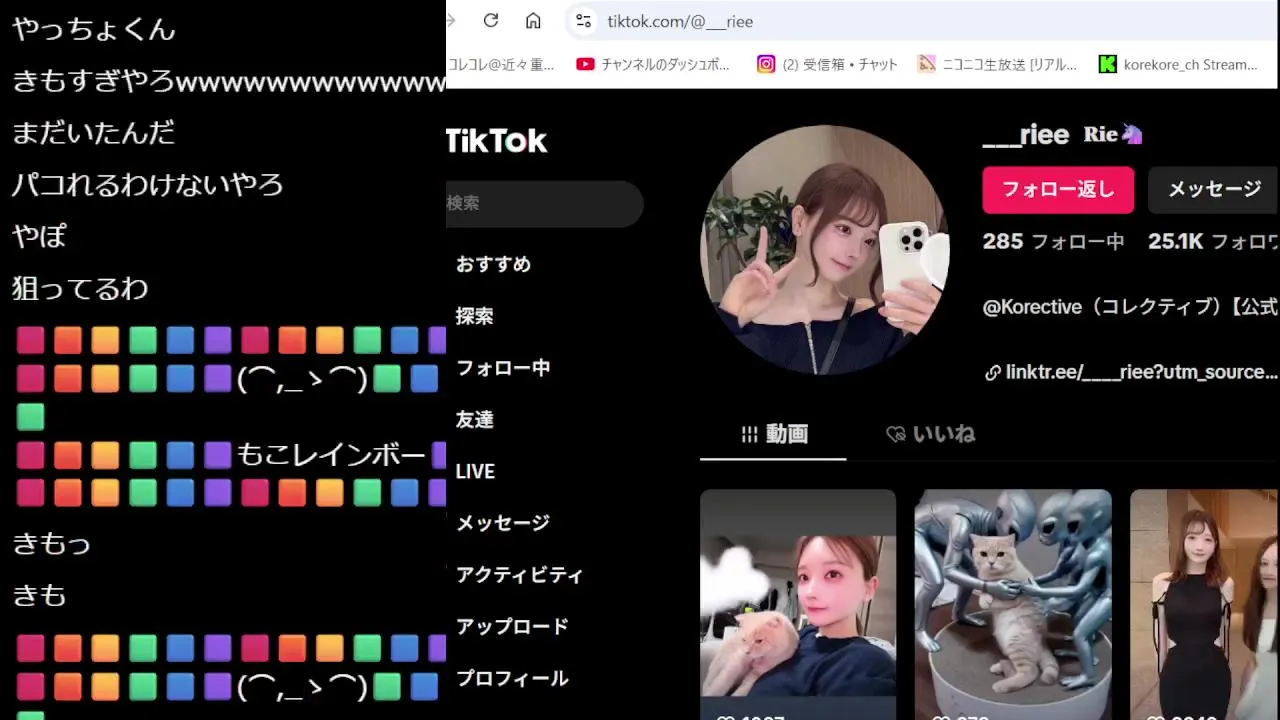This screenshot has width=1280, height=720.
Task: Switch to the 動画 videos tab
Action: tap(773, 434)
